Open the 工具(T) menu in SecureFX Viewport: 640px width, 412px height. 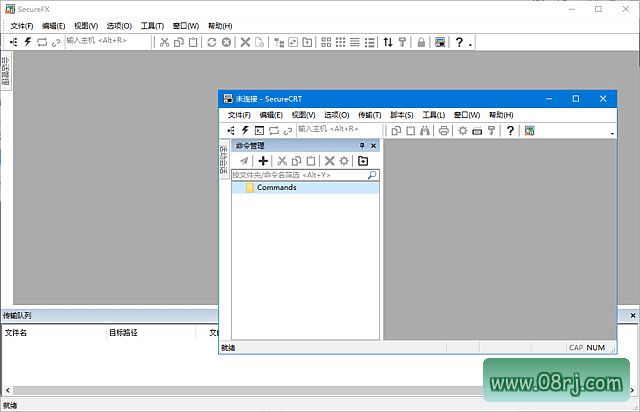pyautogui.click(x=153, y=25)
